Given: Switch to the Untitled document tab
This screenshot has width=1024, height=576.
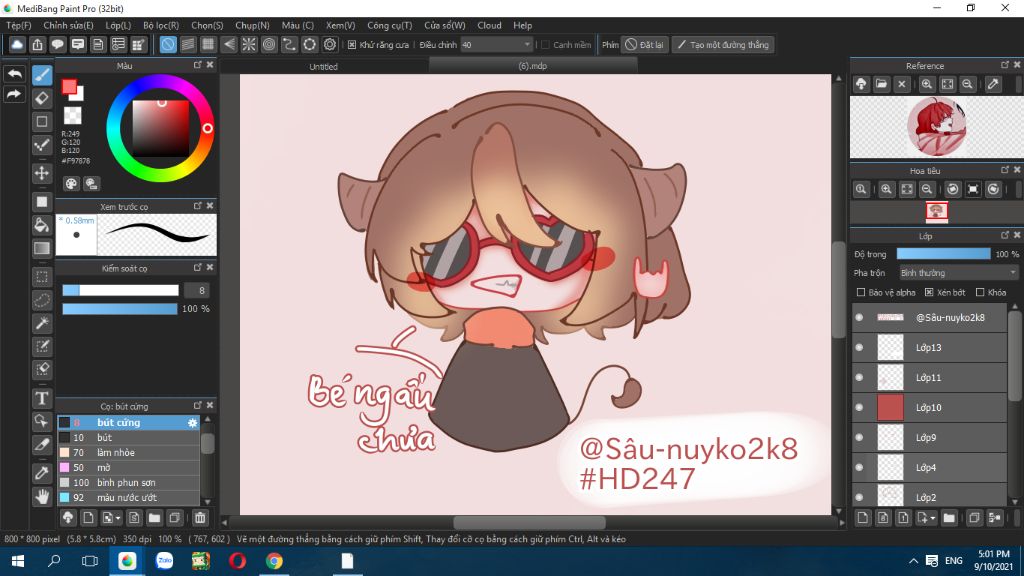Looking at the screenshot, I should pyautogui.click(x=323, y=66).
